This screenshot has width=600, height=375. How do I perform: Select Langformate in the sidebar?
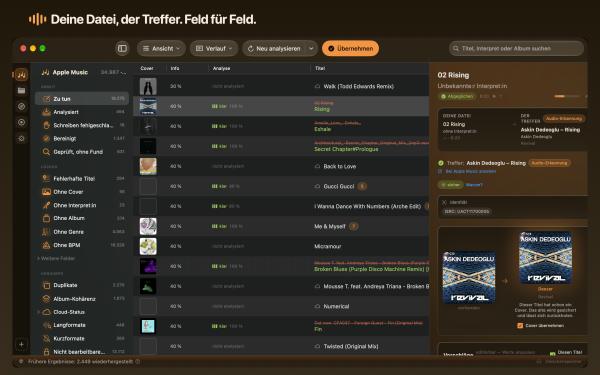click(82, 325)
